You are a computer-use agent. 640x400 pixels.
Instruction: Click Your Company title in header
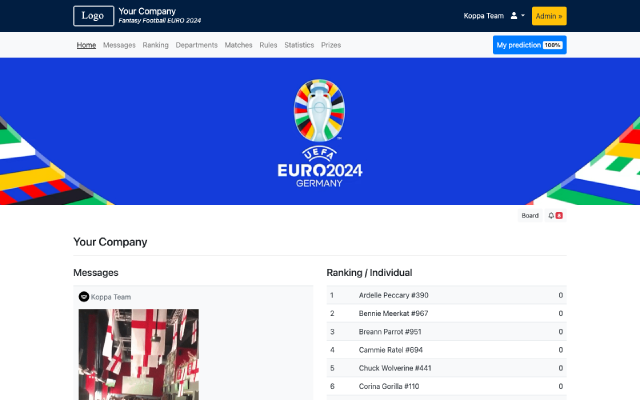[147, 11]
